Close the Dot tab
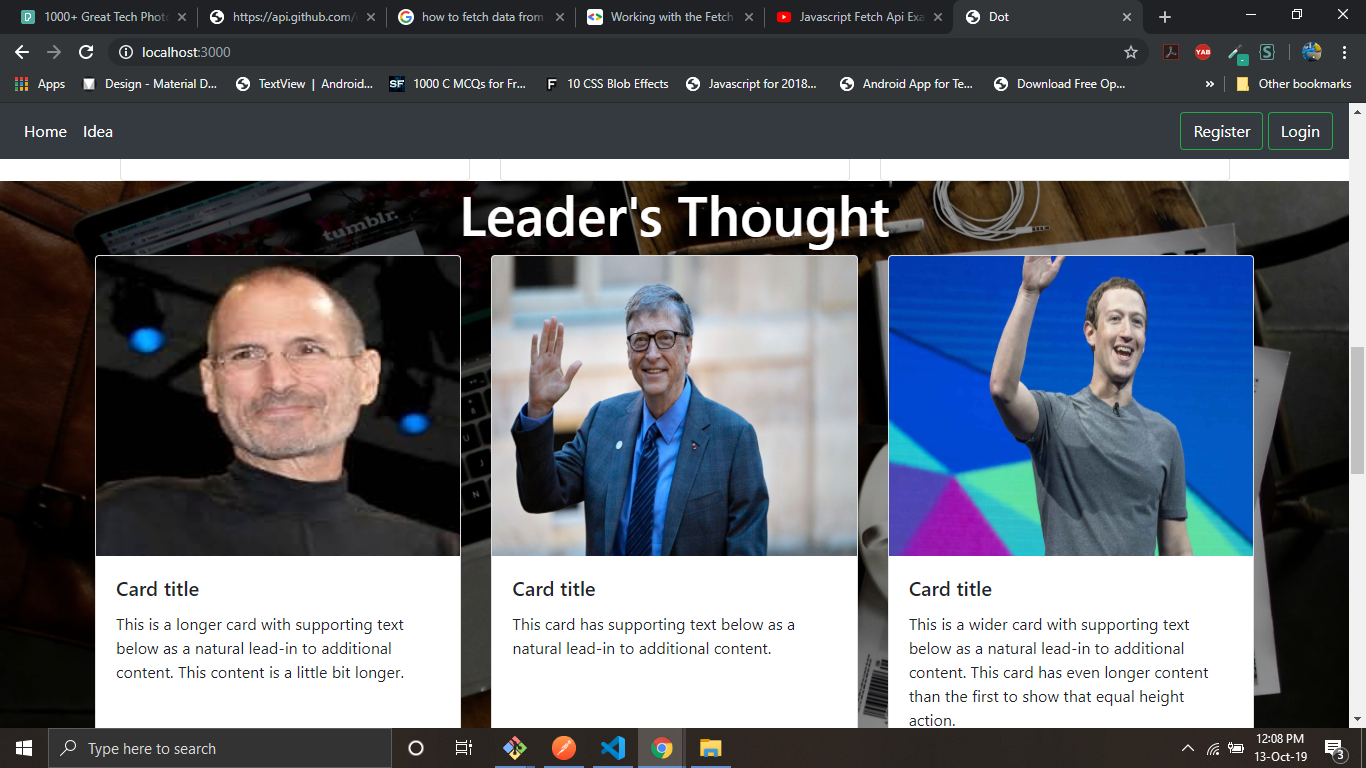Image resolution: width=1366 pixels, height=768 pixels. pos(1127,17)
